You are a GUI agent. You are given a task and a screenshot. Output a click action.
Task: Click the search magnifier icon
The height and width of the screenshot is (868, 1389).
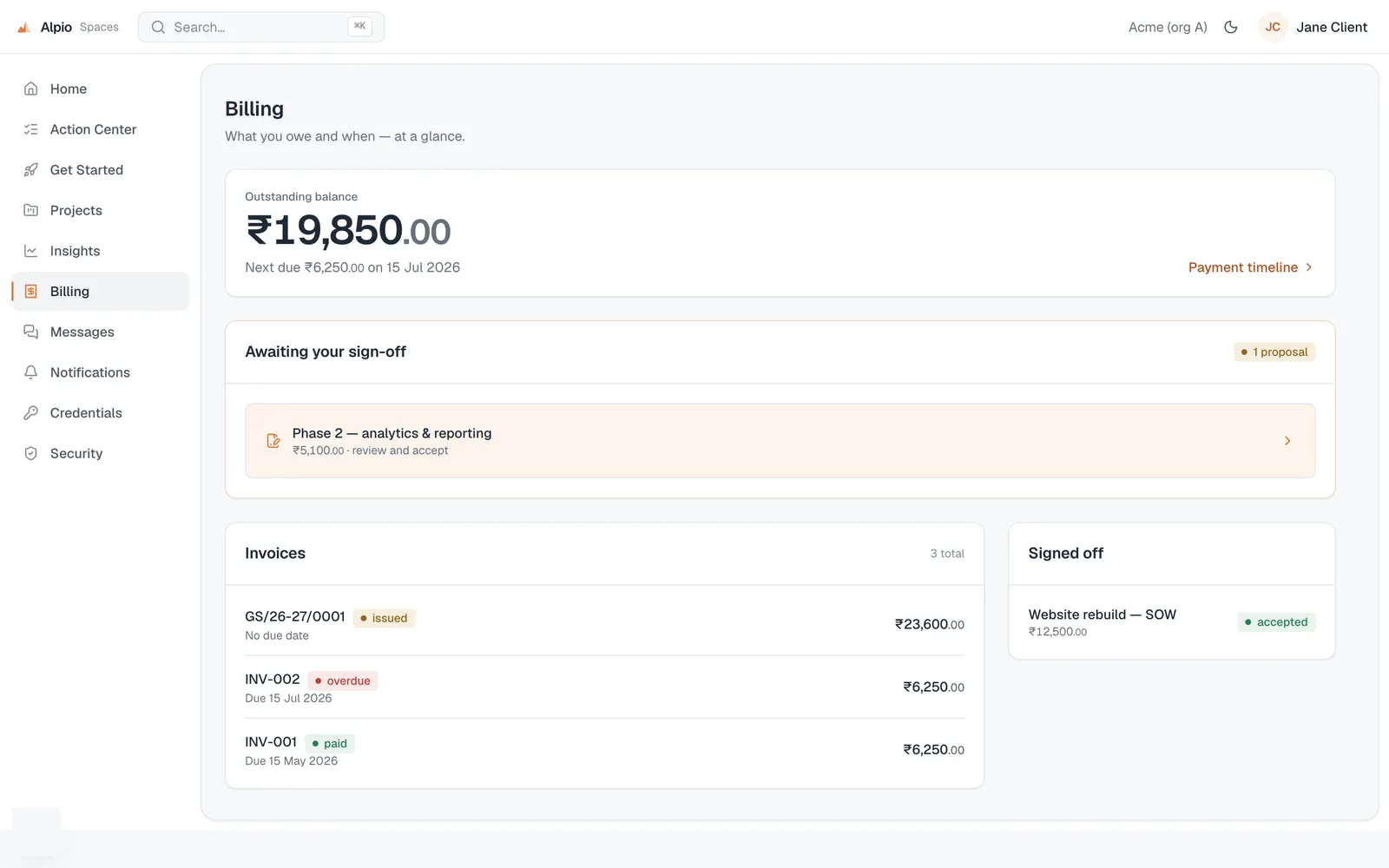click(x=158, y=27)
